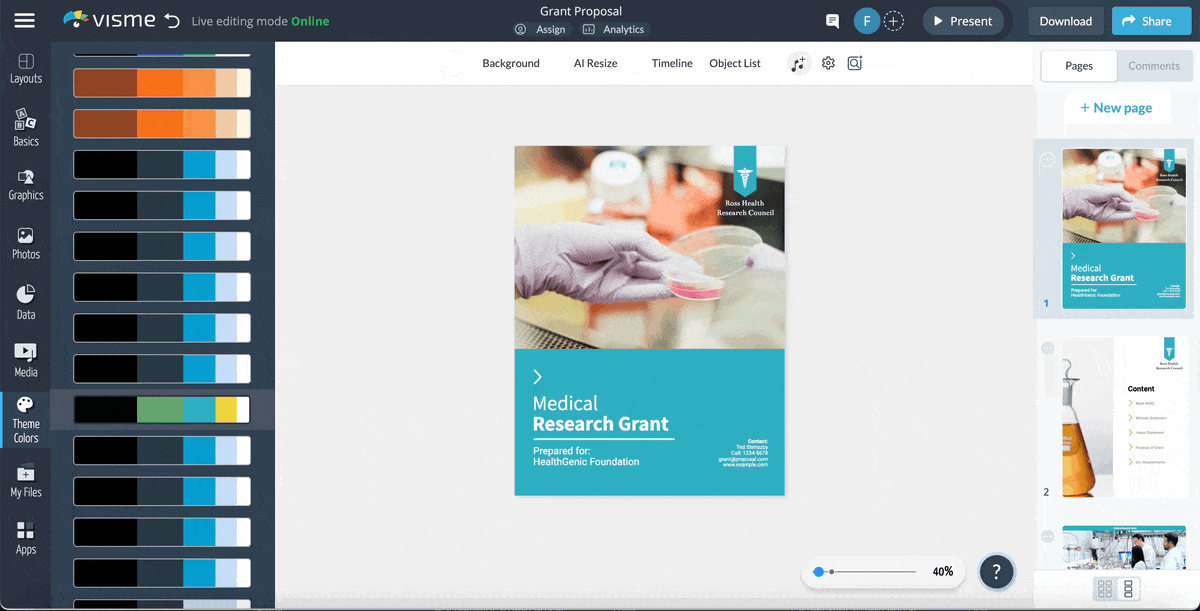Viewport: 1200px width, 611px height.
Task: Open the Object List
Action: (734, 62)
